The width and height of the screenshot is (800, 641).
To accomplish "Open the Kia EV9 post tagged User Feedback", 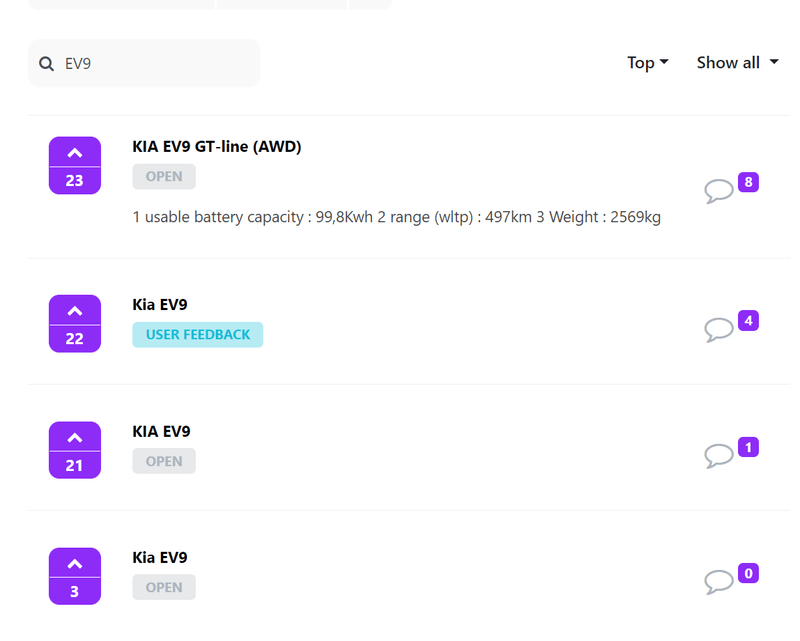I will pos(160,305).
